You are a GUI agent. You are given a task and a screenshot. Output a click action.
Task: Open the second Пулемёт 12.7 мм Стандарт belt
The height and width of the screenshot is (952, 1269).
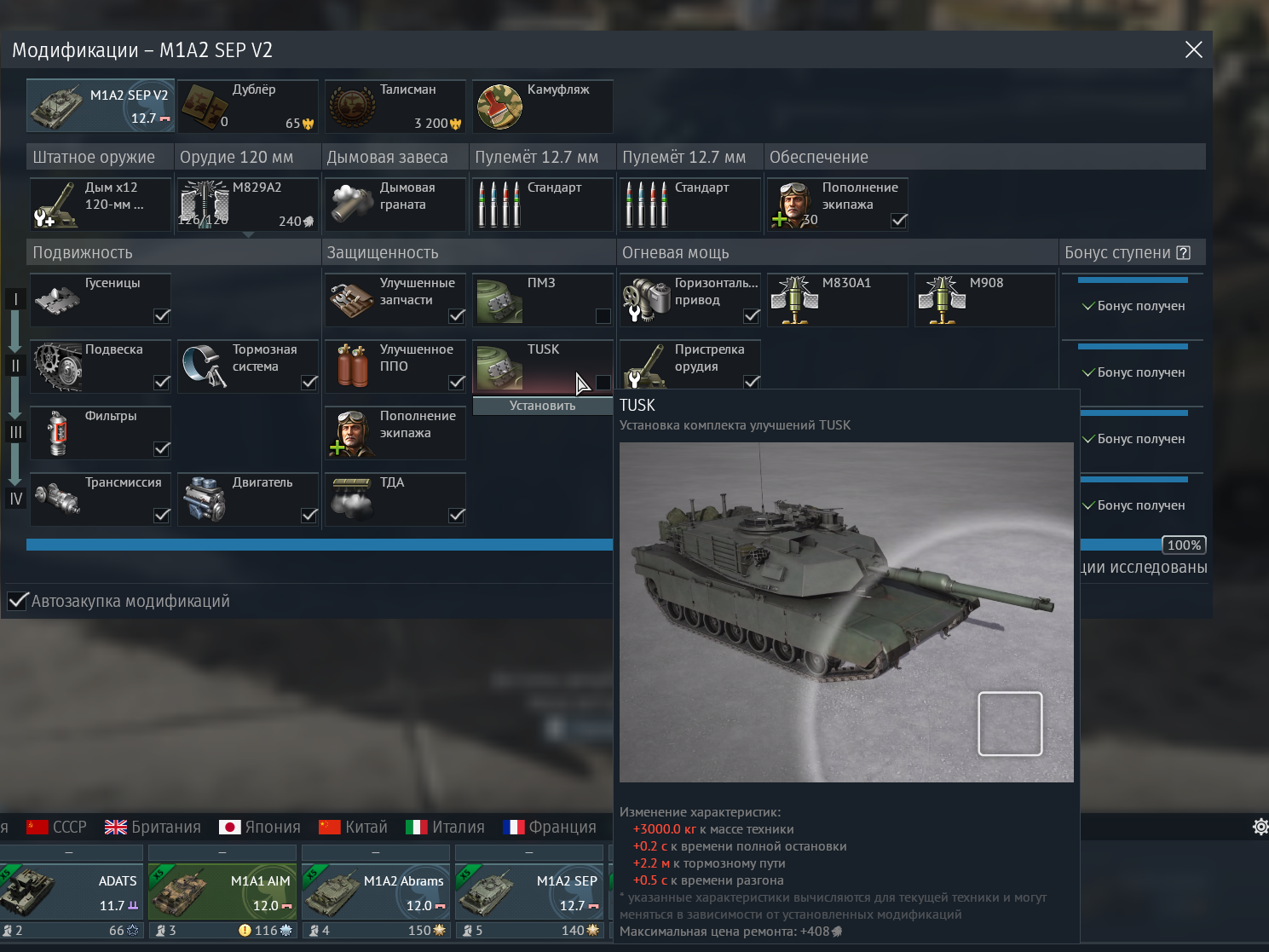(690, 205)
